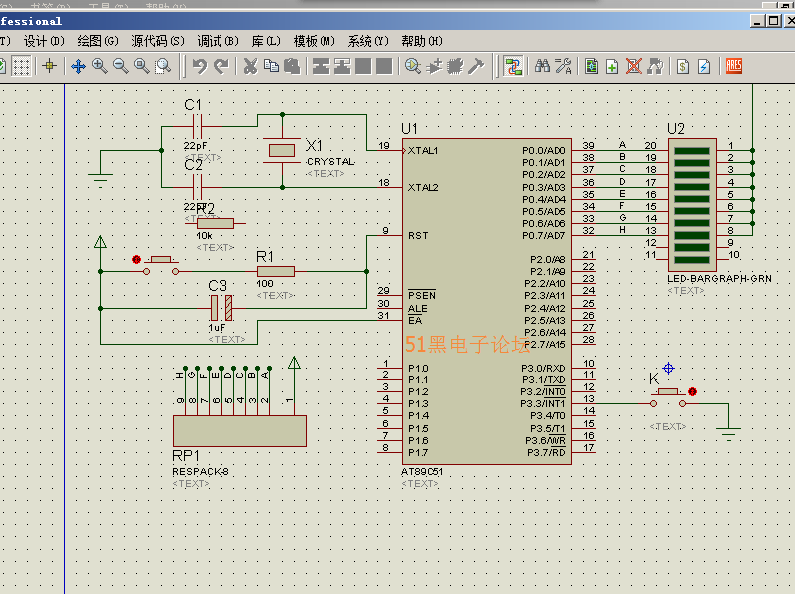Open the 源代码(S) menu
Screen dimensions: 795x594
[x=158, y=41]
